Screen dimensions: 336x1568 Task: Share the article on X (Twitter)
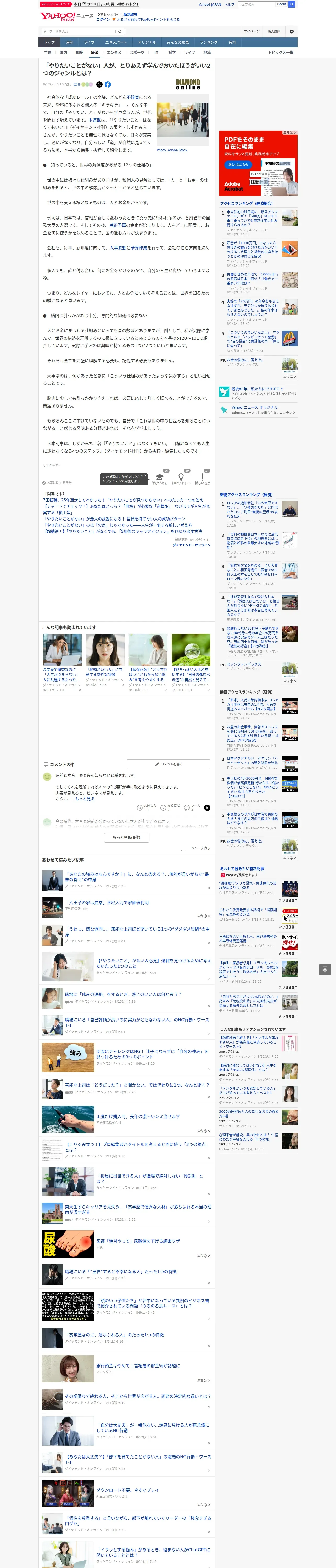click(99, 85)
